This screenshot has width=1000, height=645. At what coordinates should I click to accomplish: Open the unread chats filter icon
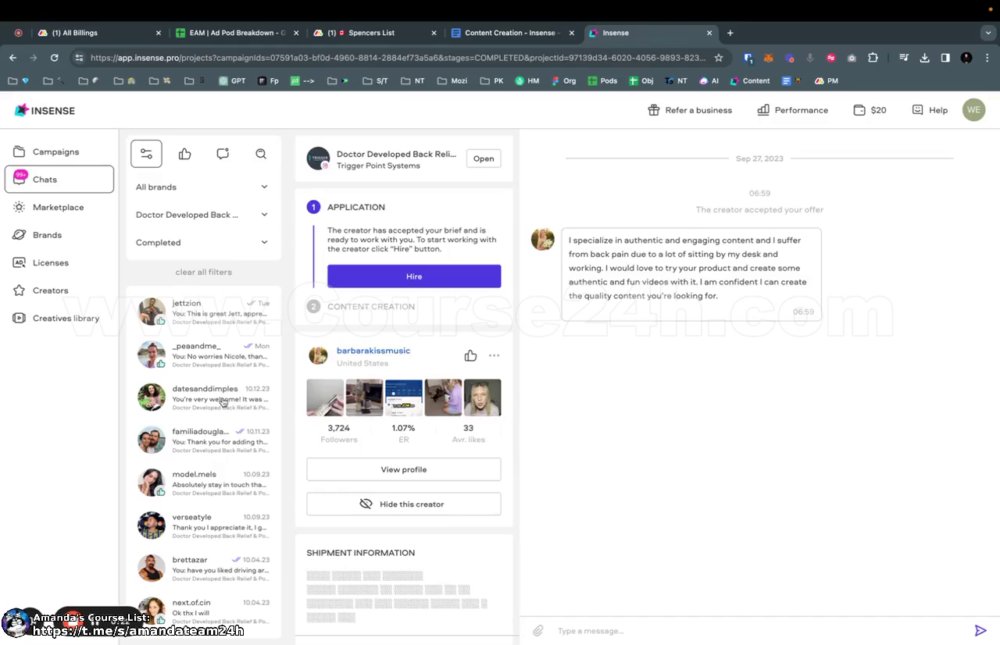click(x=223, y=154)
